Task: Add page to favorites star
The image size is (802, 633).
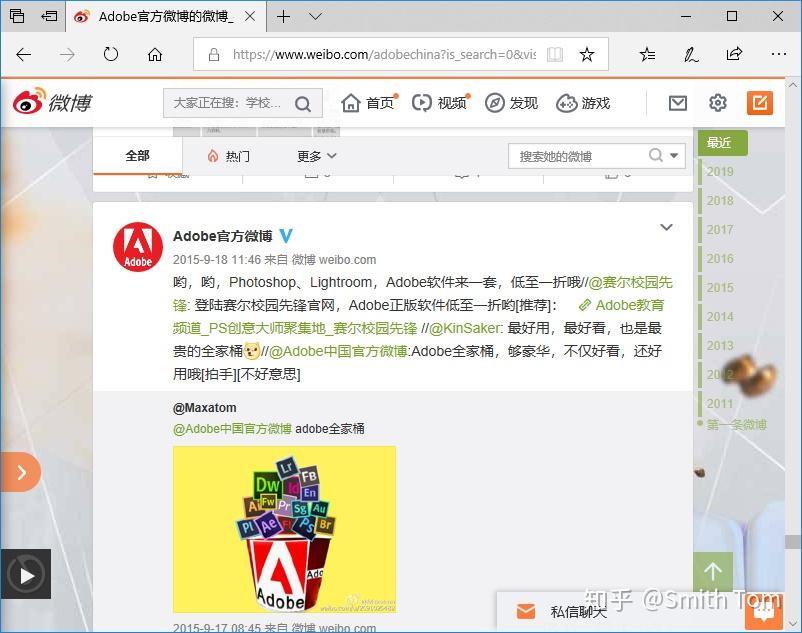Action: pos(587,54)
